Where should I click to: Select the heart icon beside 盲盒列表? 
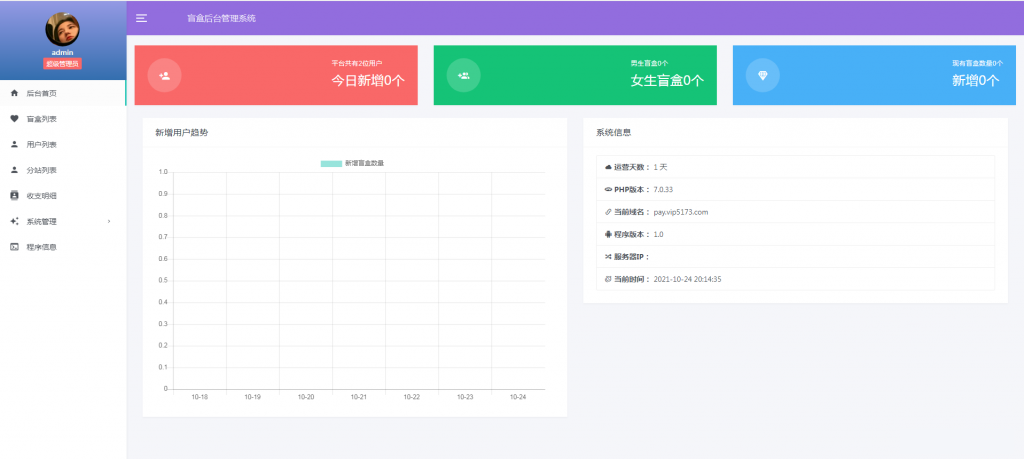14,119
